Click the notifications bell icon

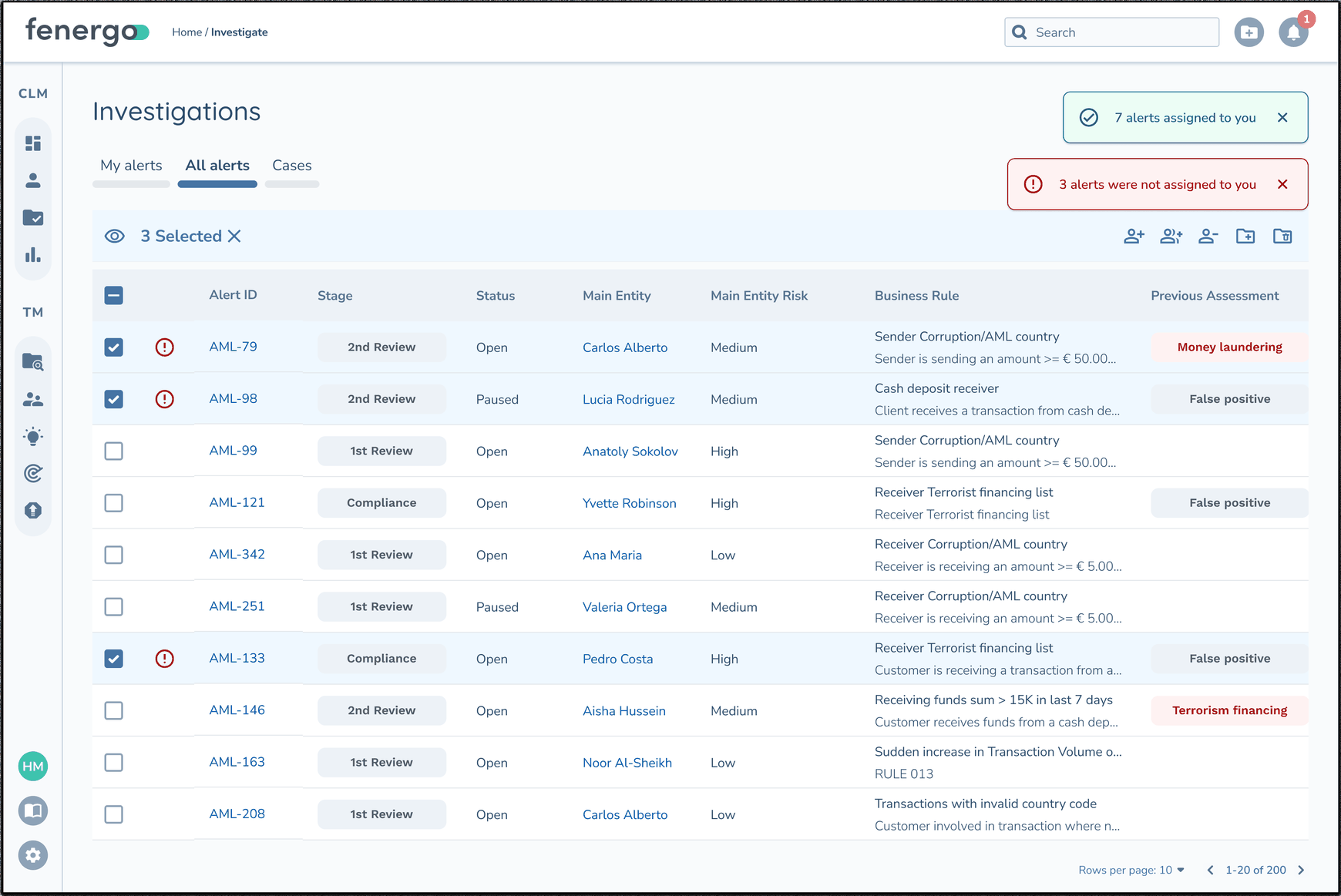1294,32
